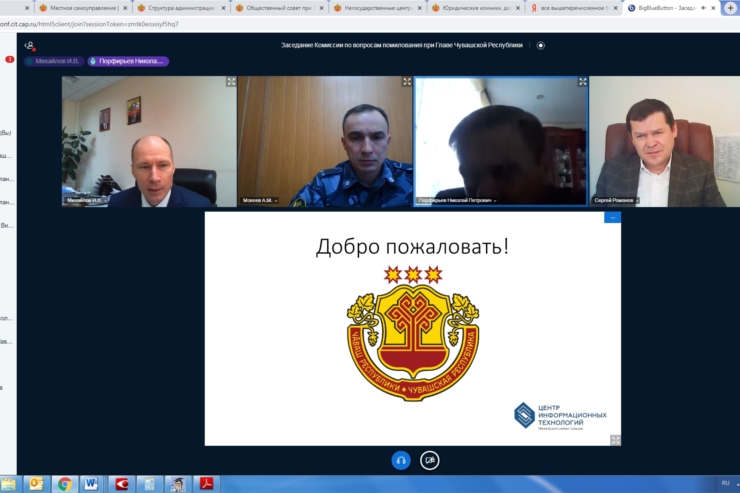This screenshot has width=740, height=493.
Task: Click the recording indicator beside meeting title
Action: 541,45
